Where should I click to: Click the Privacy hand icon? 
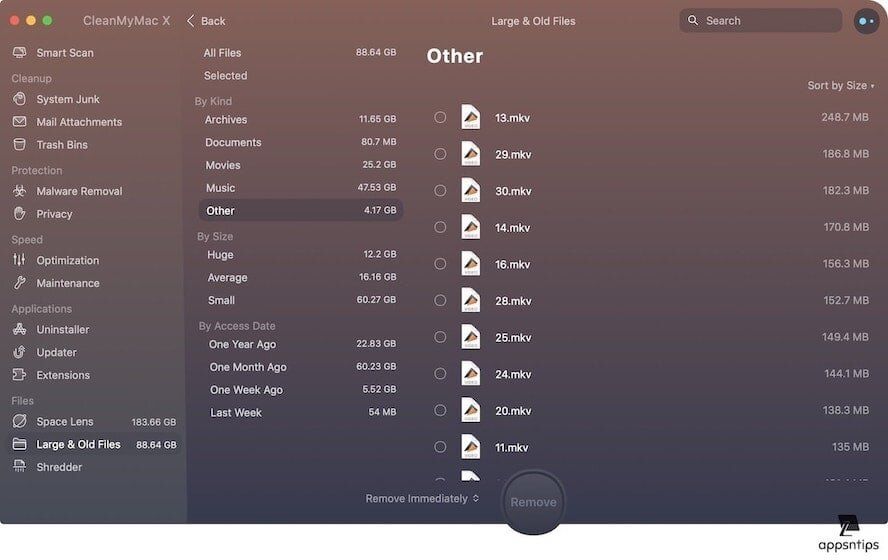(19, 213)
